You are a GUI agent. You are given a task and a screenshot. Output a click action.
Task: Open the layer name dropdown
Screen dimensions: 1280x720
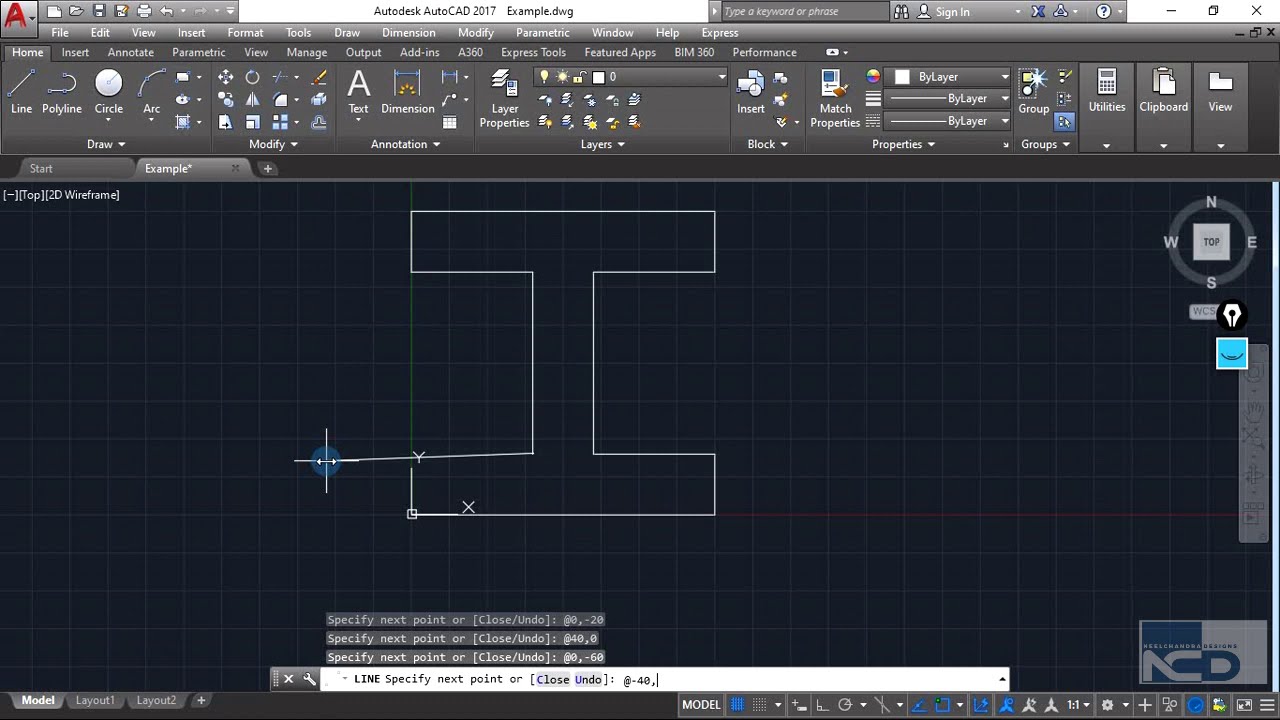pyautogui.click(x=721, y=77)
